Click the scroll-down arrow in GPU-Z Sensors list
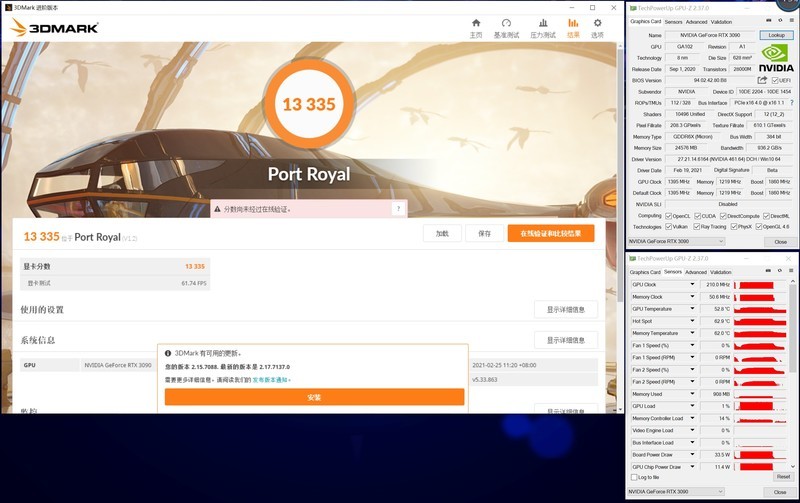 792,467
